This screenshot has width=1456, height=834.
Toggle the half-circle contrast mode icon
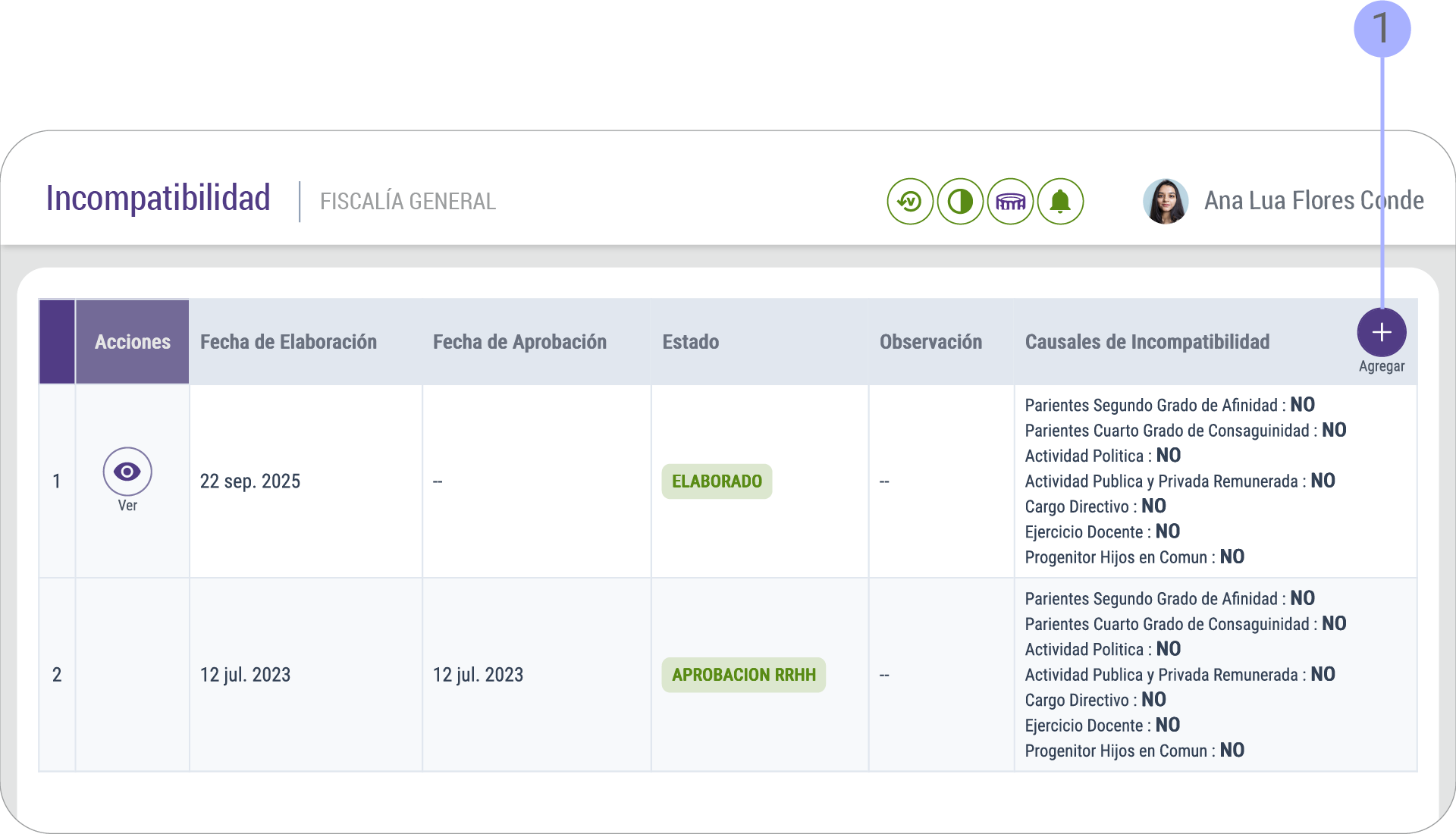[960, 202]
